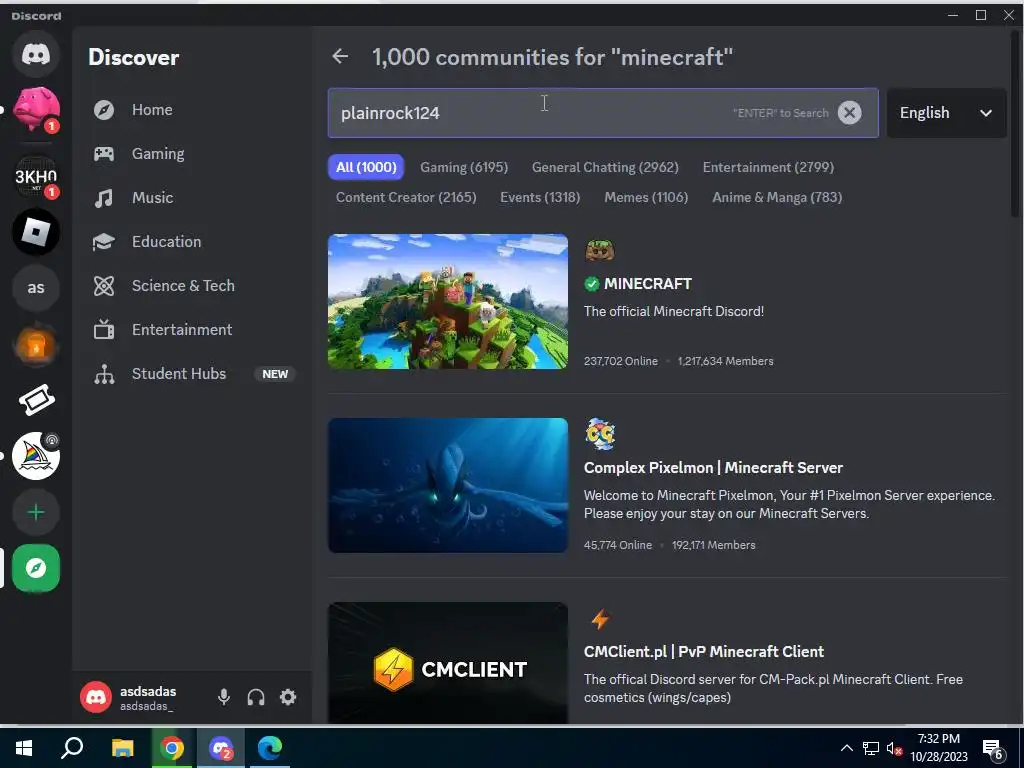Select Entertainment in Discover sidebar

pyautogui.click(x=193, y=329)
